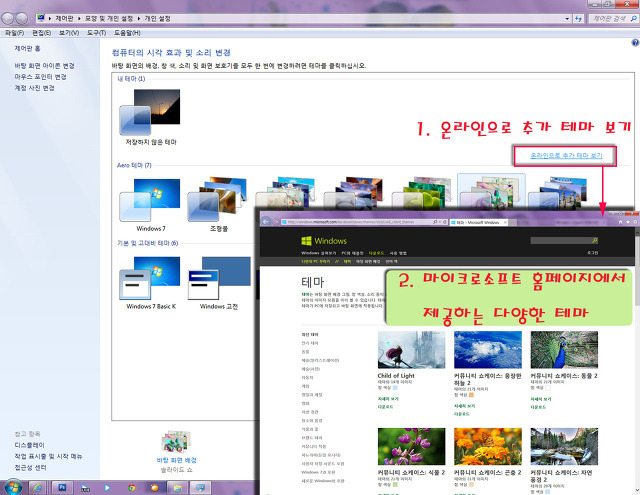This screenshot has height=495, width=640.
Task: Open 작업 표시줄 및 시작 메뉴 link
Action: (x=48, y=456)
